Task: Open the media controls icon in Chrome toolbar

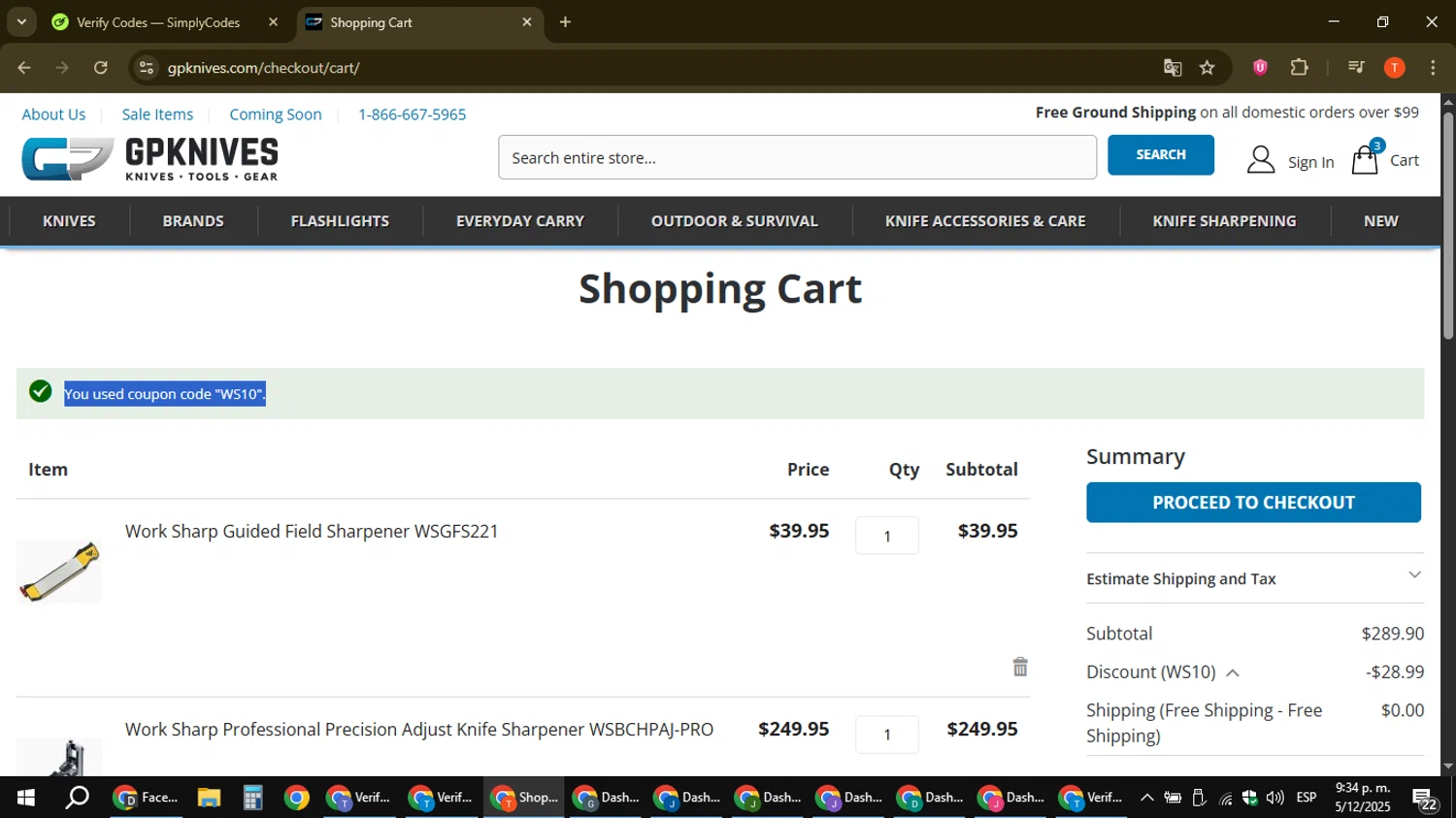Action: tap(1356, 67)
